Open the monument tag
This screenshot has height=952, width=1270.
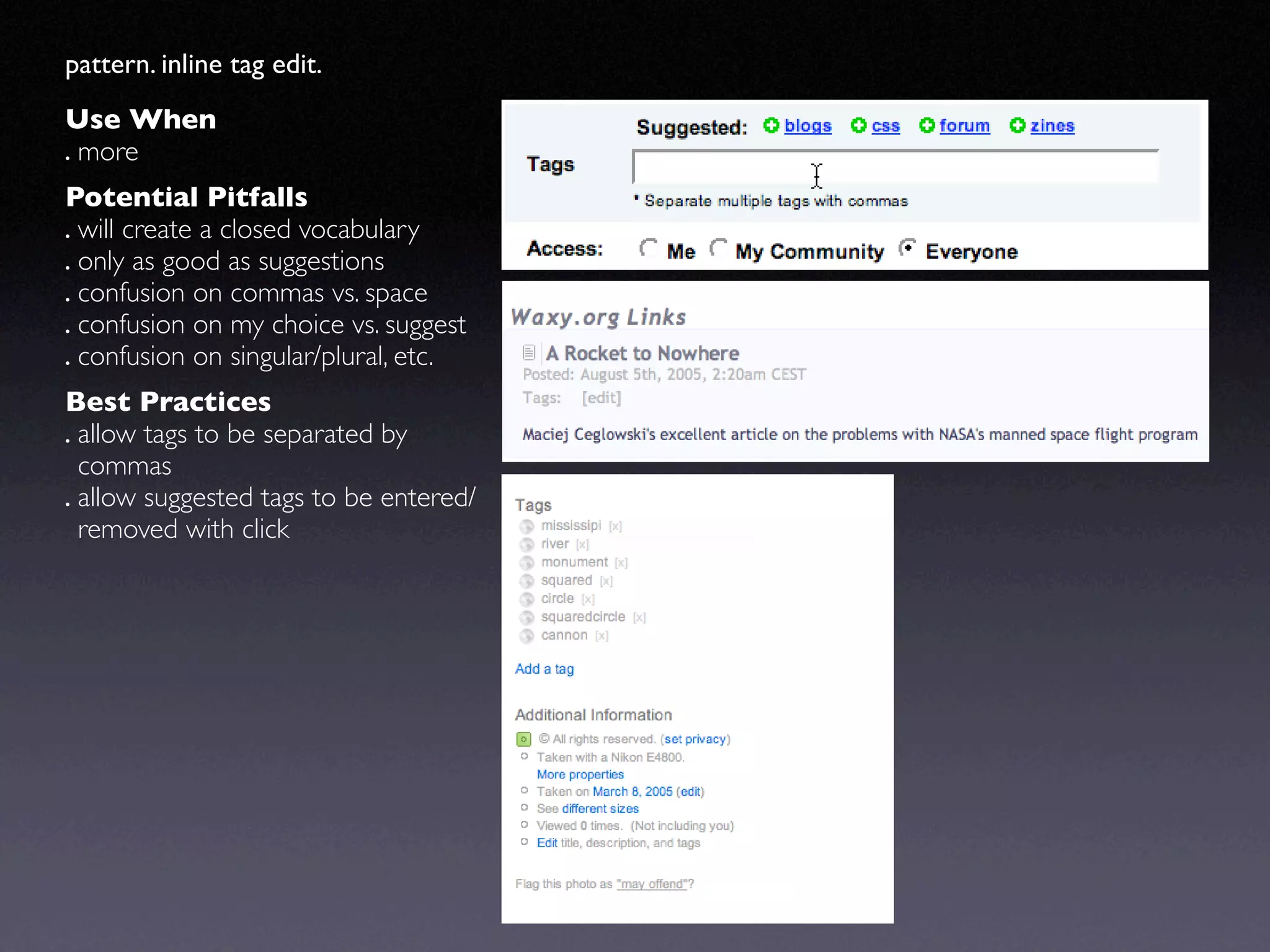(574, 562)
